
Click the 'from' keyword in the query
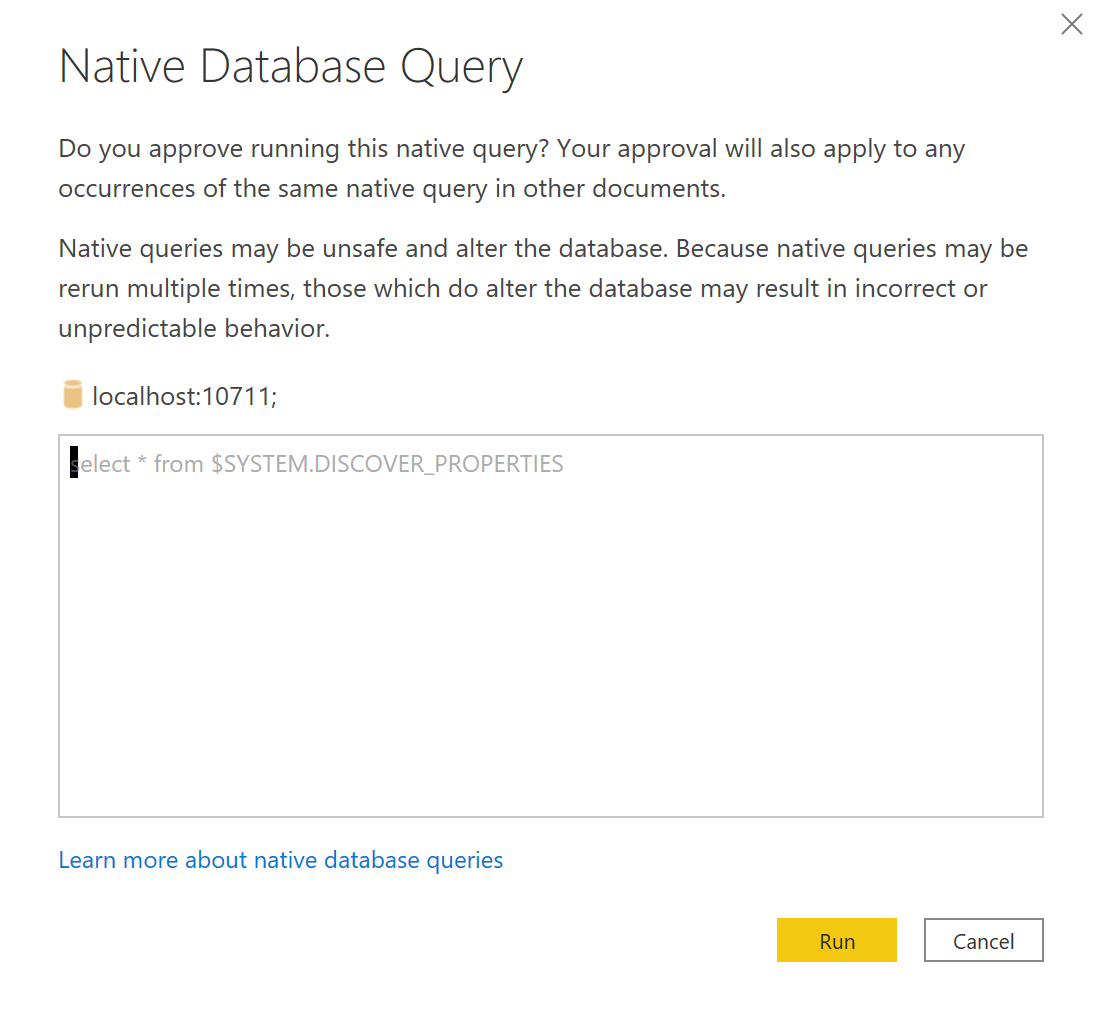(178, 465)
